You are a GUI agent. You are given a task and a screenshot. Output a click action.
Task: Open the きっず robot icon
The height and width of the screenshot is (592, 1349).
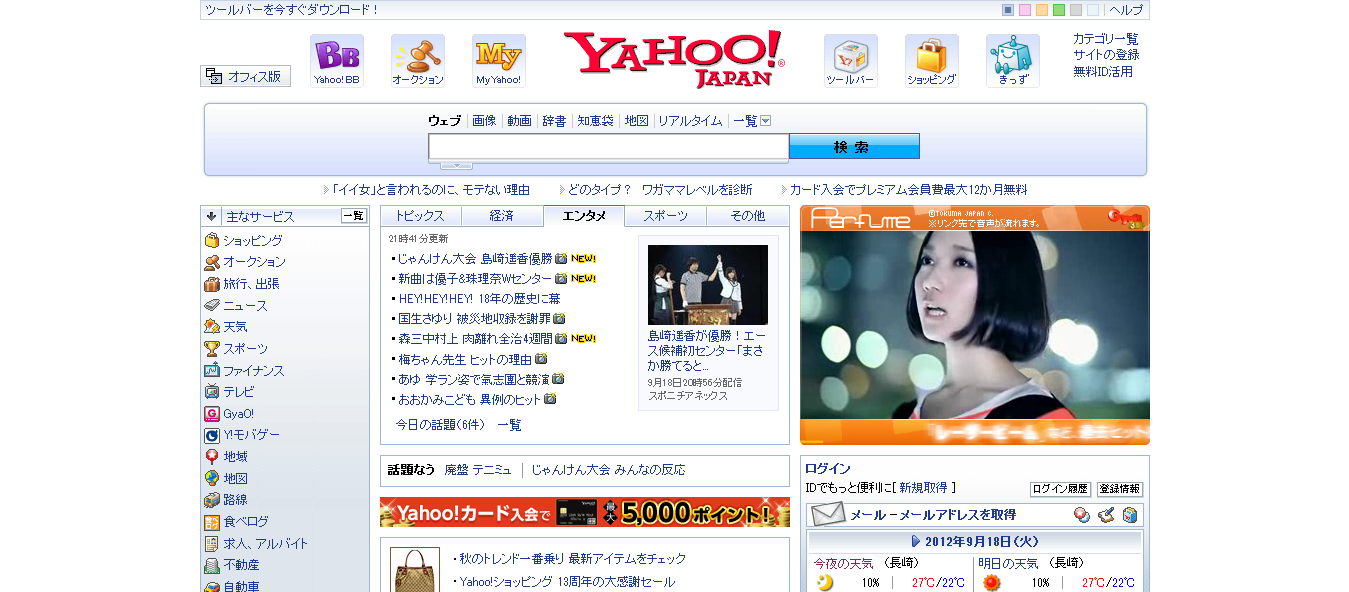[1013, 61]
